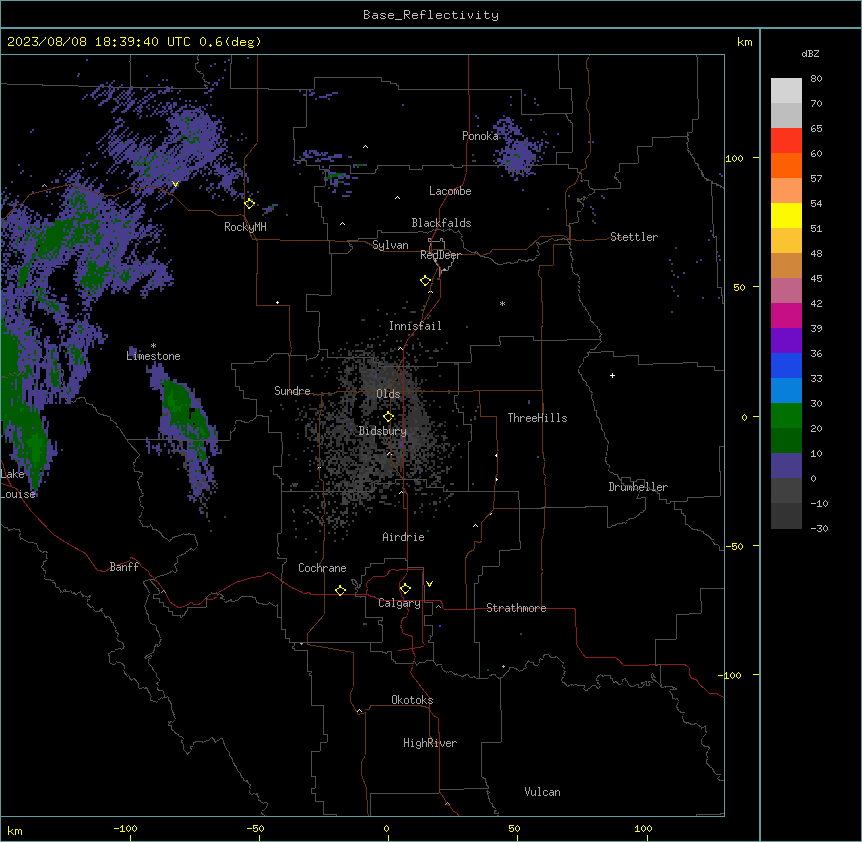
Task: Click the ThreeHills town label
Action: tap(537, 418)
